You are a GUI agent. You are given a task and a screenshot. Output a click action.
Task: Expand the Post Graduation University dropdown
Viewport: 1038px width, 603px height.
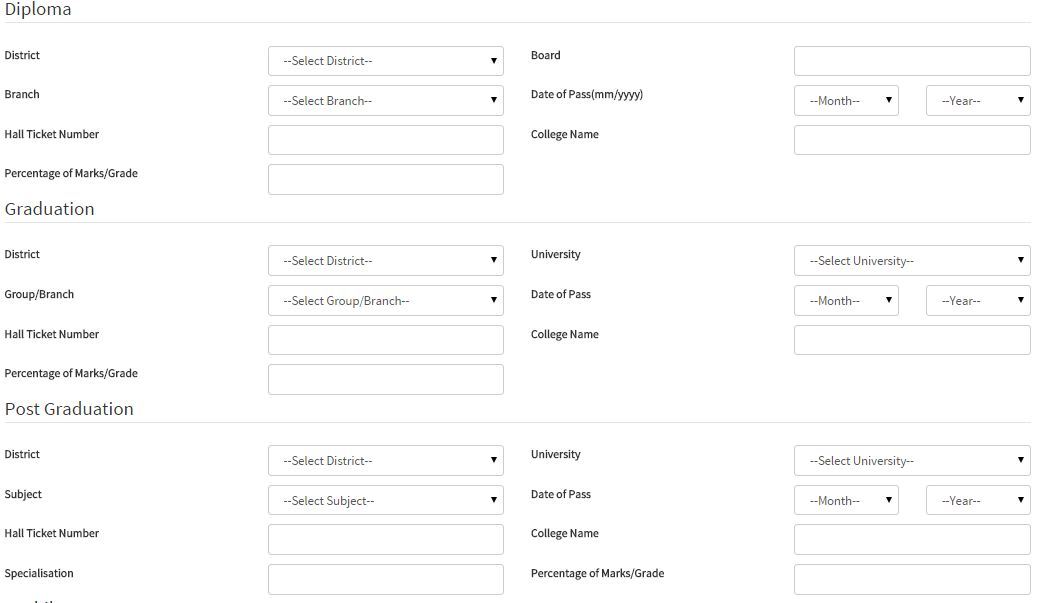click(x=911, y=461)
